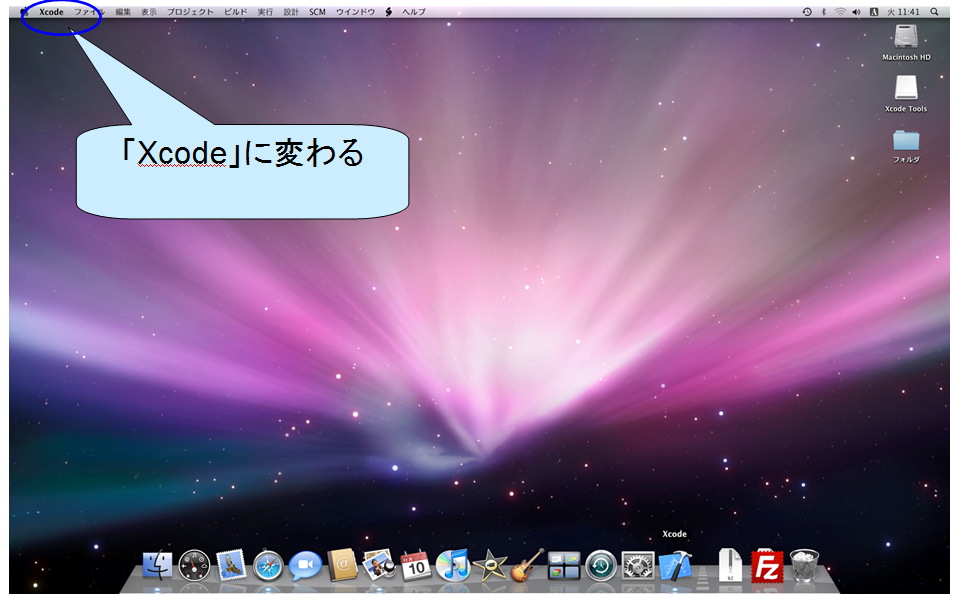956x602 pixels.
Task: Open the scripts menu icon
Action: (388, 12)
